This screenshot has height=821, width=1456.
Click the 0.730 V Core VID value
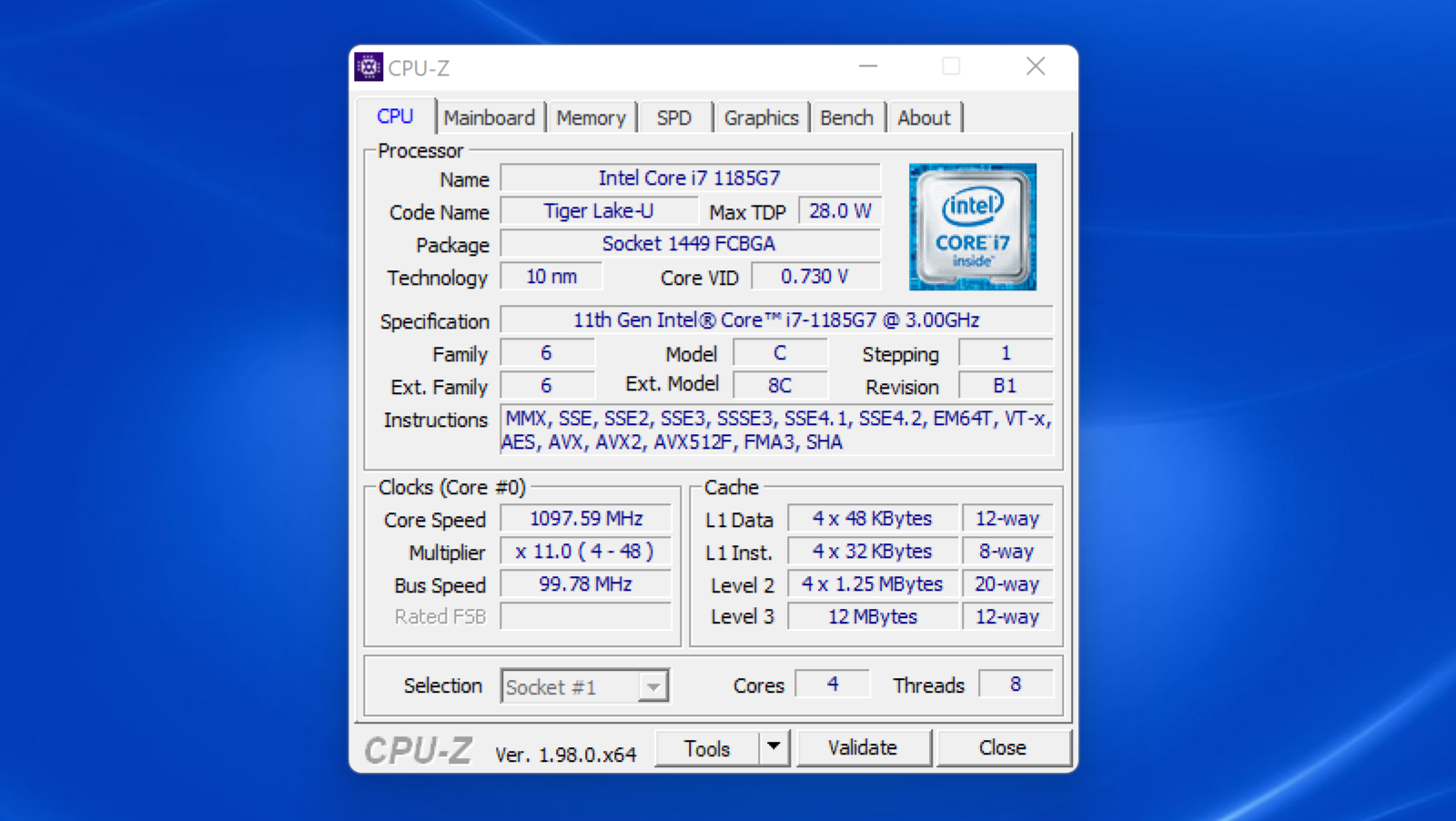pos(815,276)
